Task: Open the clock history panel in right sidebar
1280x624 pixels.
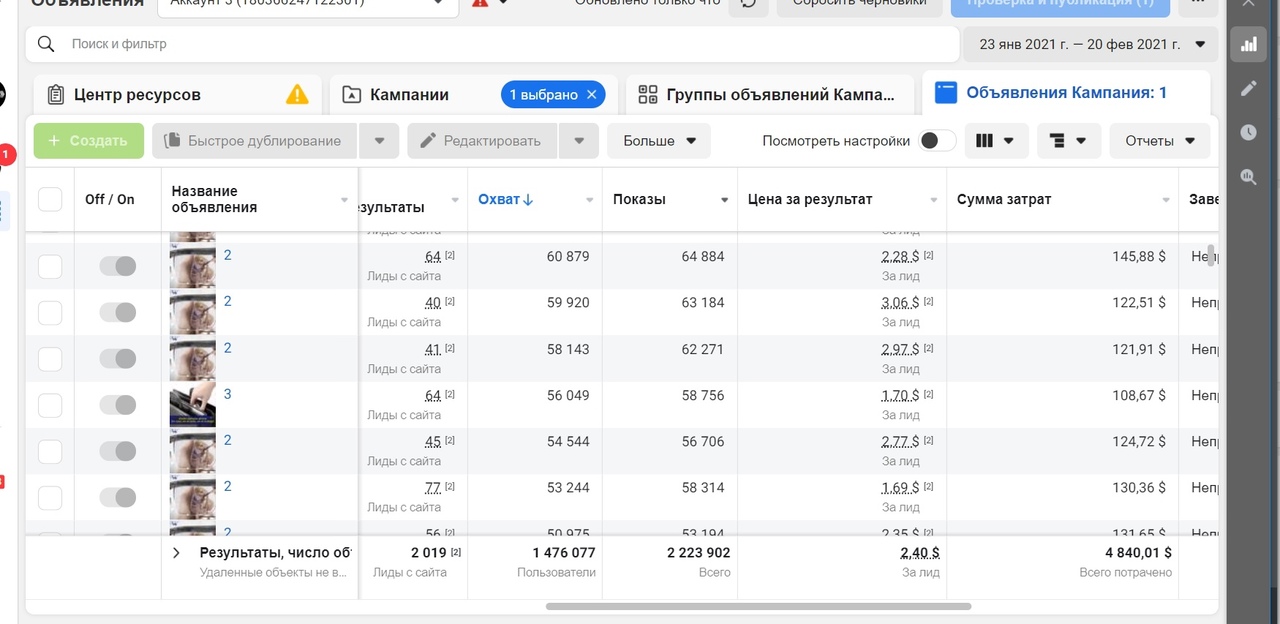Action: [1248, 132]
